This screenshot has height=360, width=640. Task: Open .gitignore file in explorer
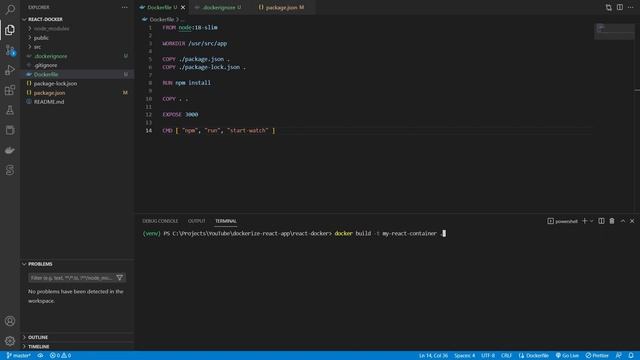click(x=45, y=65)
